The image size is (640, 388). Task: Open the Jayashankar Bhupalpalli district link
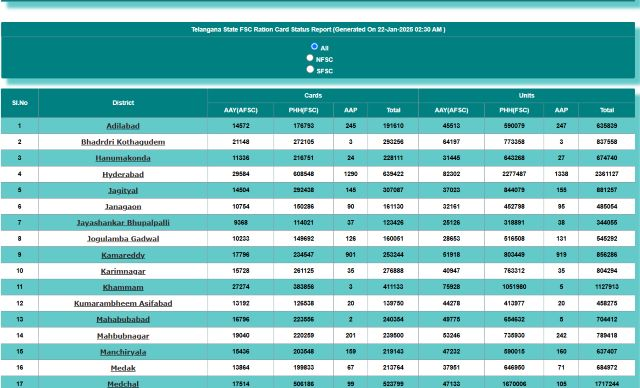(123, 223)
